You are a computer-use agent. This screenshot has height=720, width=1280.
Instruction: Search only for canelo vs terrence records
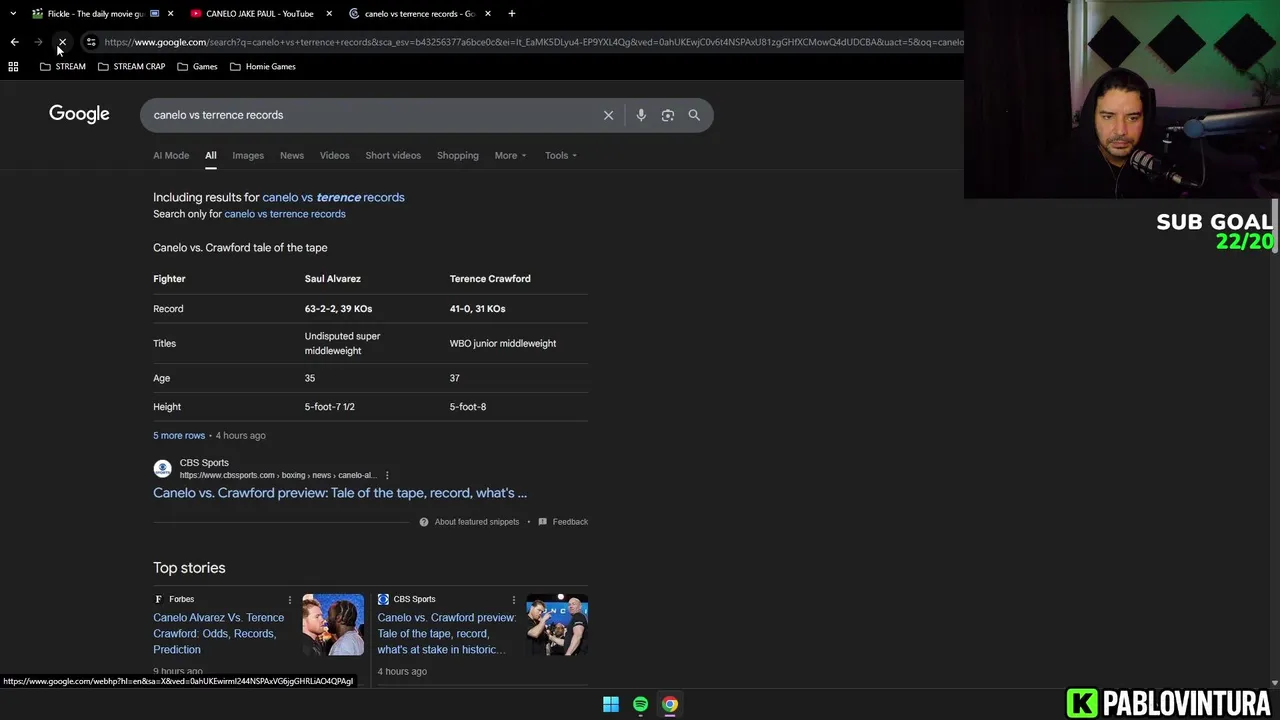(x=285, y=214)
